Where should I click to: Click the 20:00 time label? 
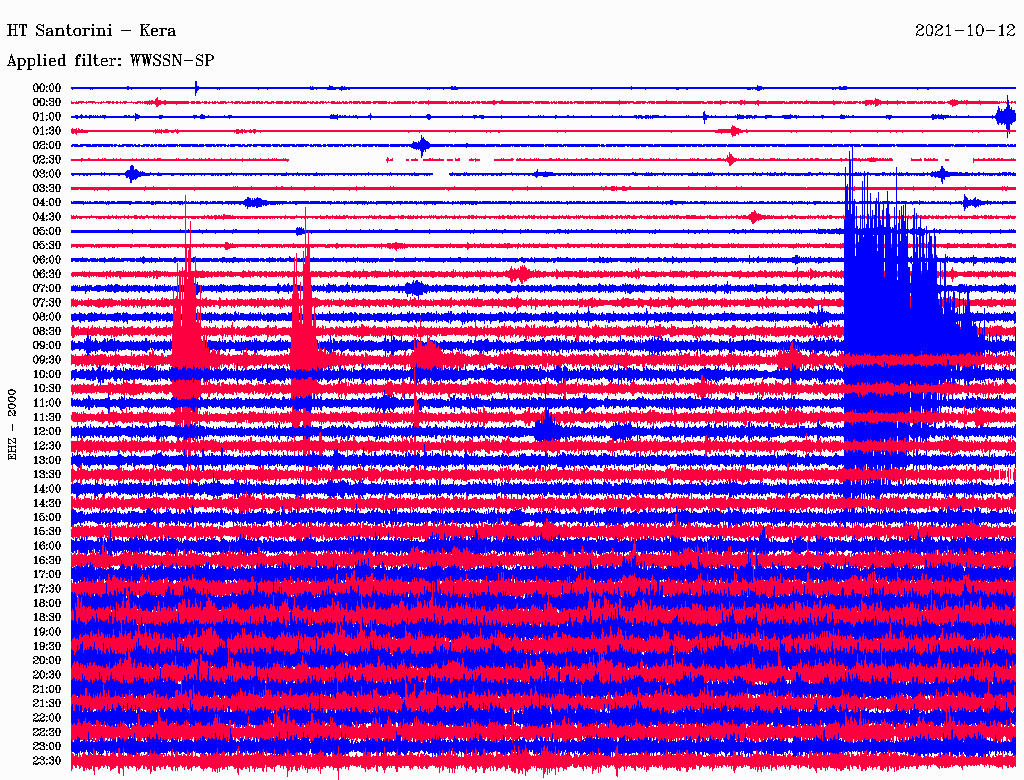tap(47, 660)
